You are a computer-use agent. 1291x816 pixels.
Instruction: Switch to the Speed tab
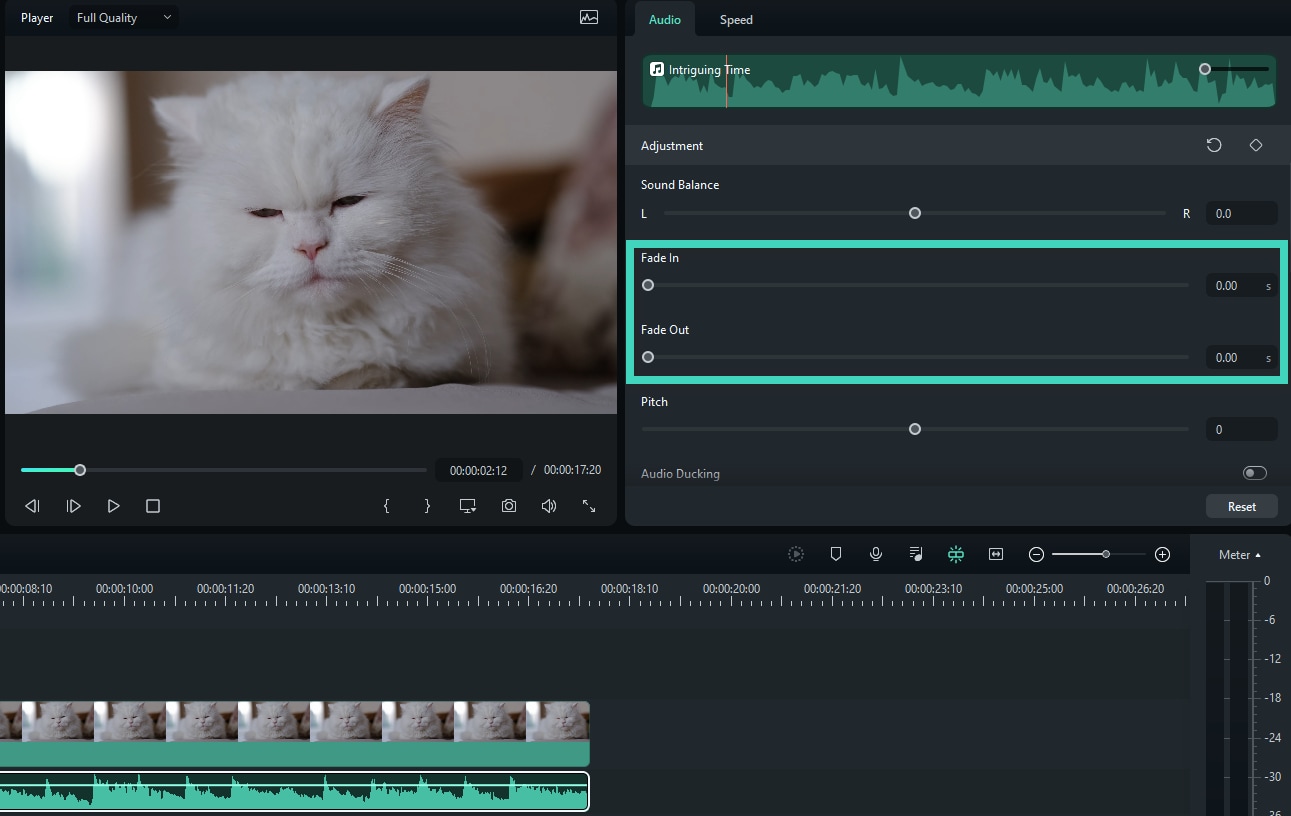pos(736,19)
